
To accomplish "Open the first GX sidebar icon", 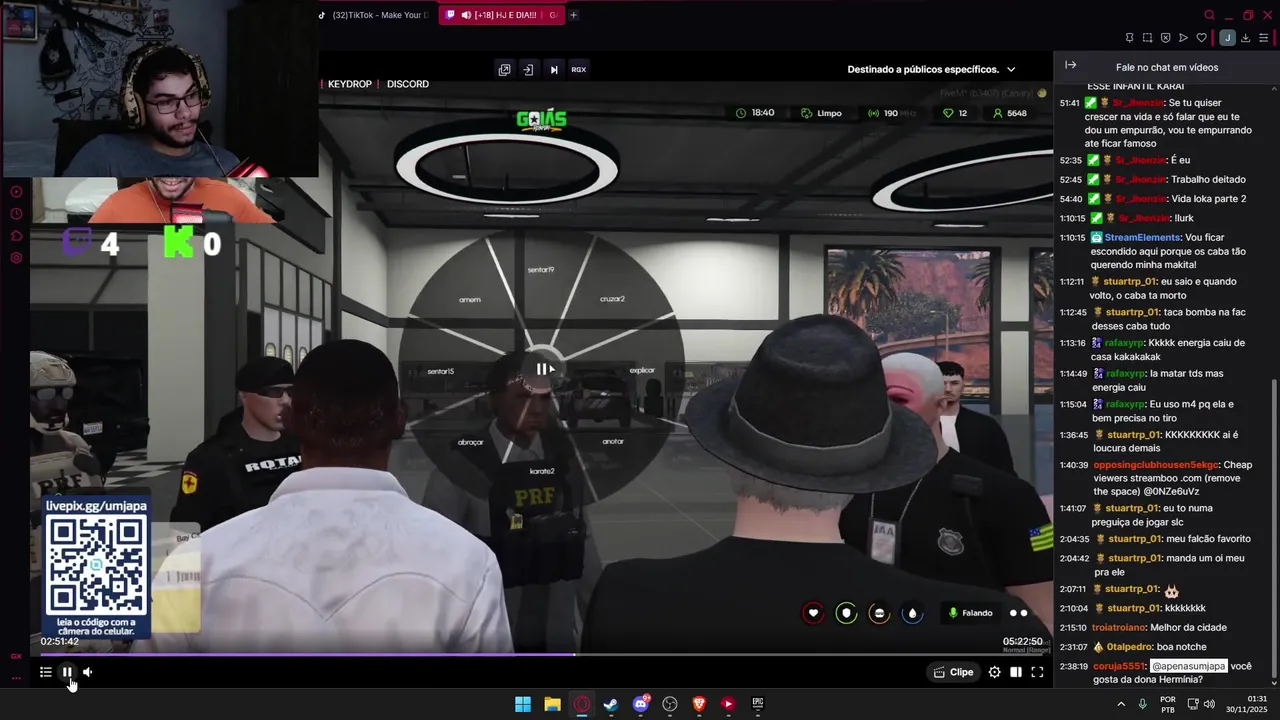I will tap(16, 192).
